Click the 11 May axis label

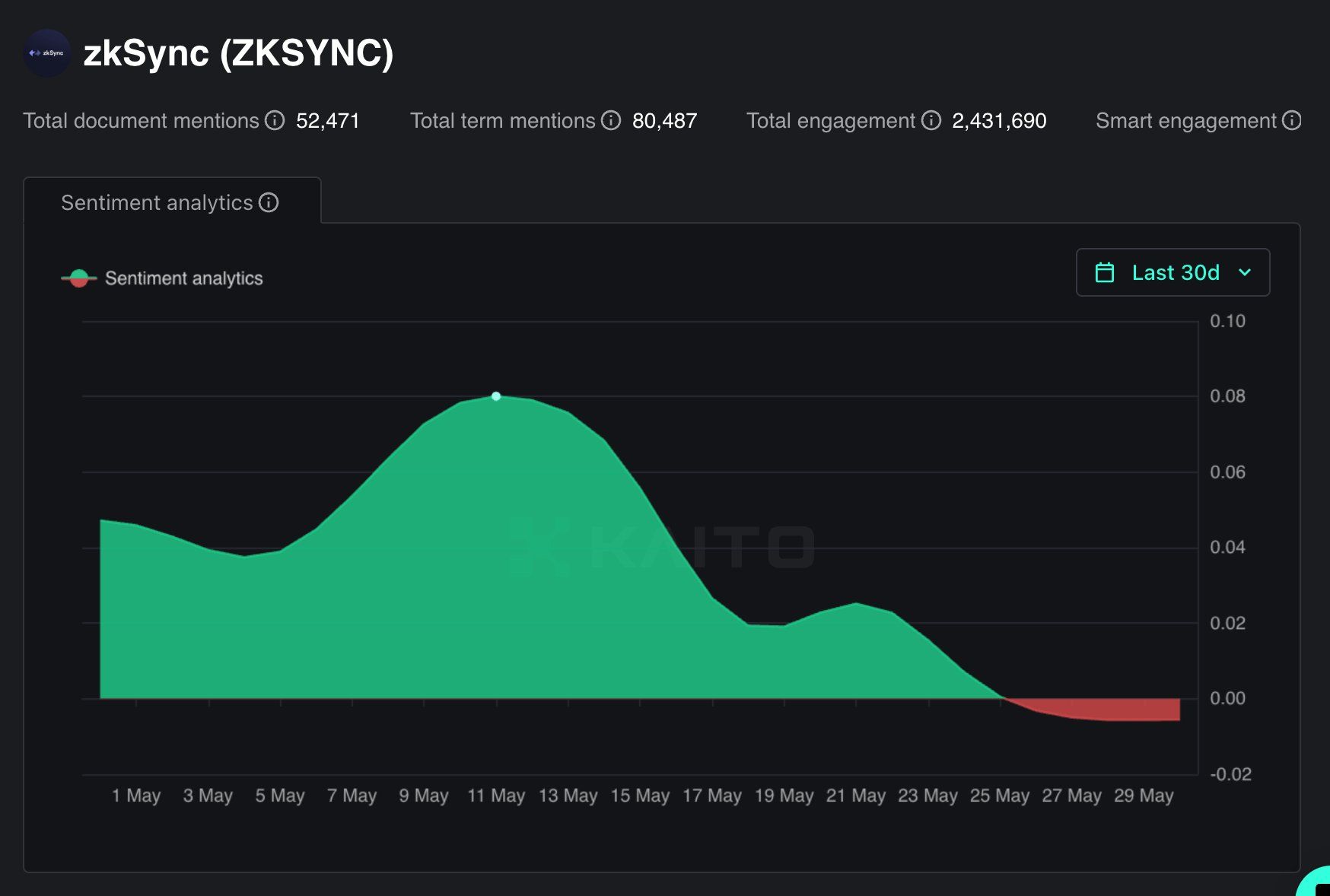pyautogui.click(x=496, y=796)
